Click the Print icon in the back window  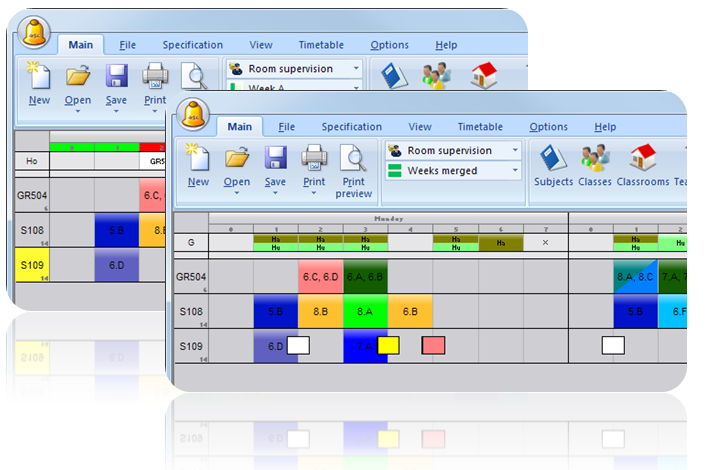tap(155, 76)
